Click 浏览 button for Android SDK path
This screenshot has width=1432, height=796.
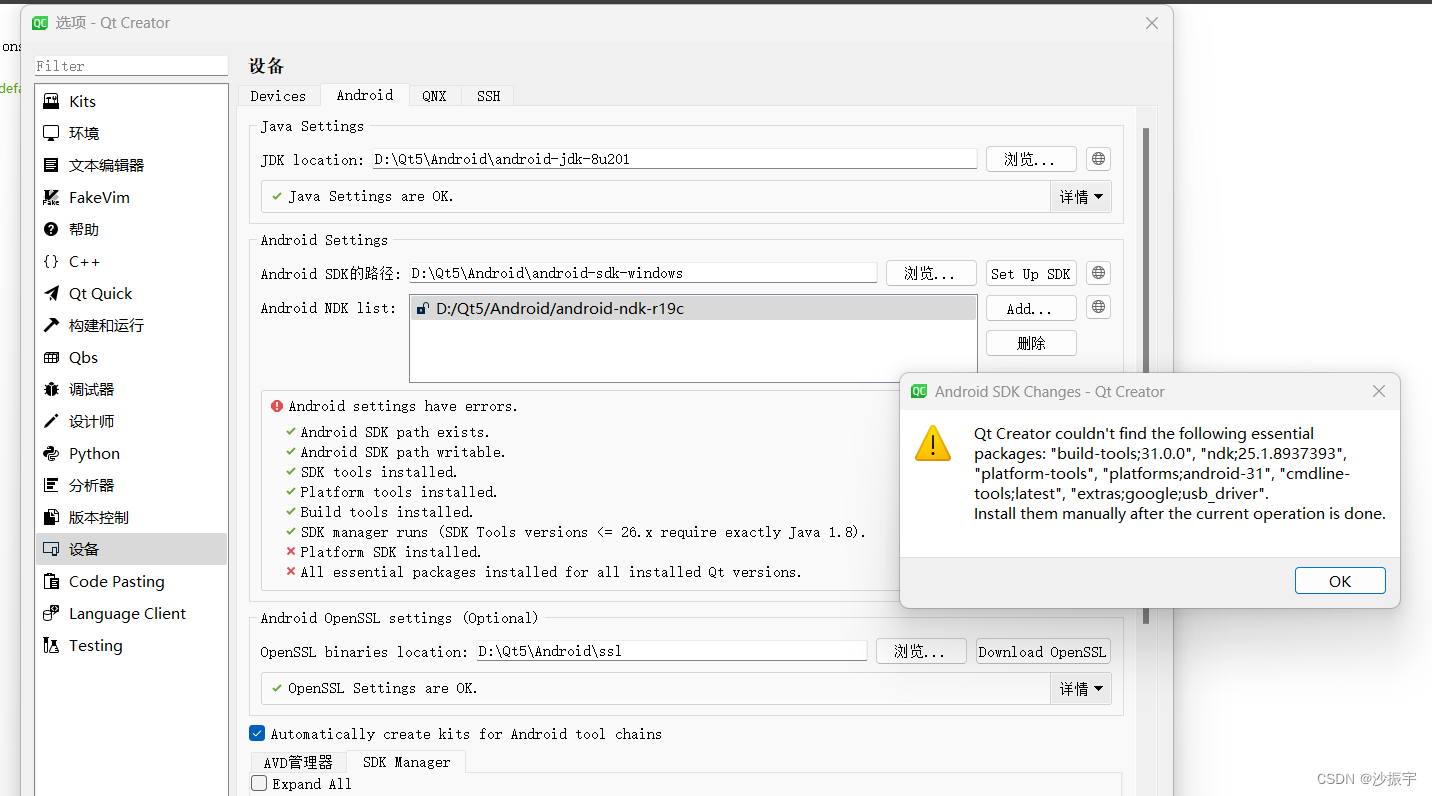[931, 273]
